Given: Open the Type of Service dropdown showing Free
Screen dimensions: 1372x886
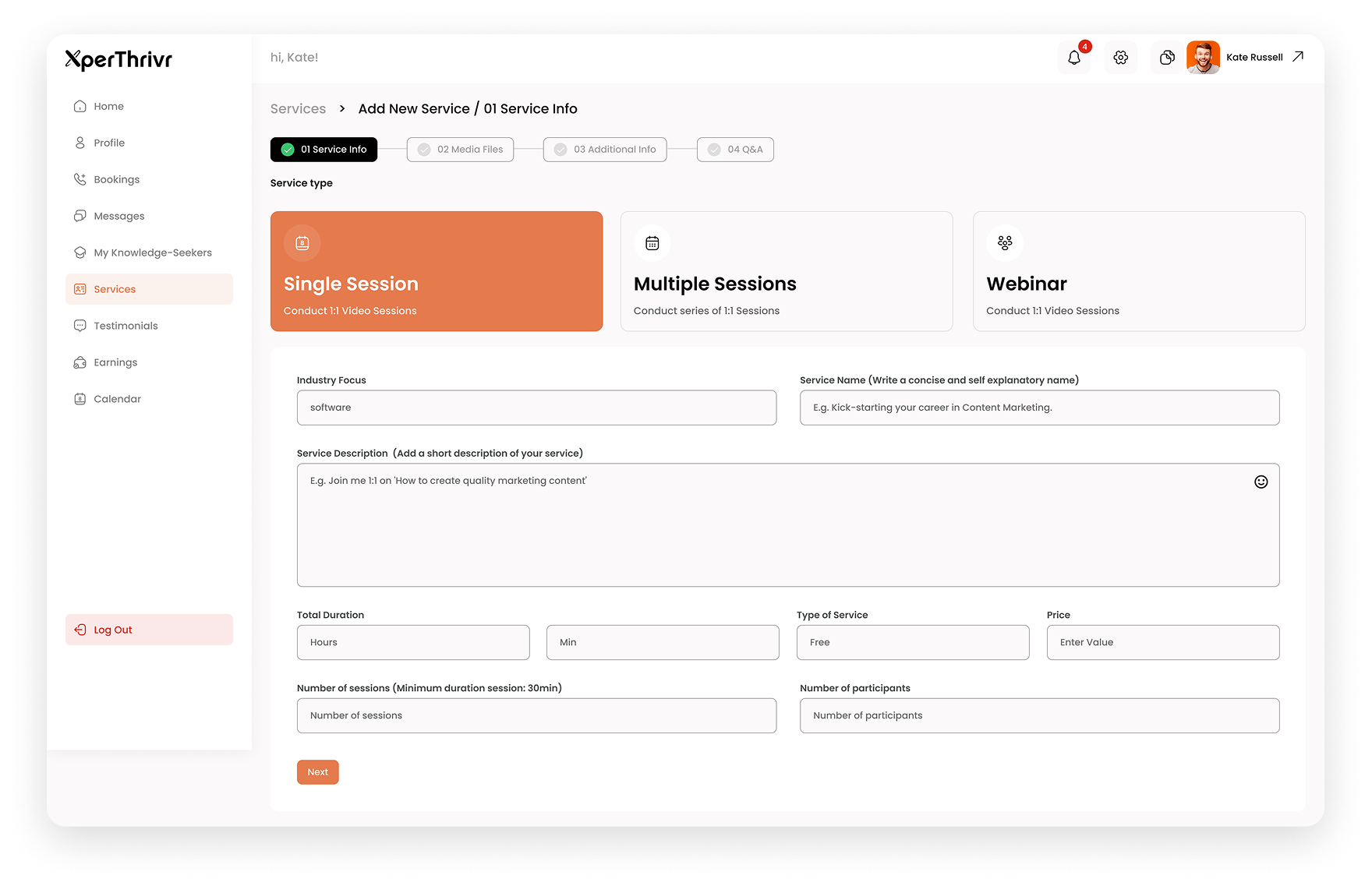Looking at the screenshot, I should click(912, 642).
